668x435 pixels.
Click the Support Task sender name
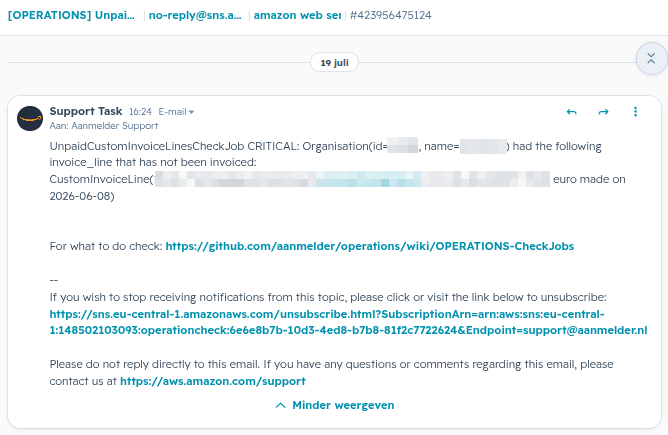pyautogui.click(x=86, y=111)
